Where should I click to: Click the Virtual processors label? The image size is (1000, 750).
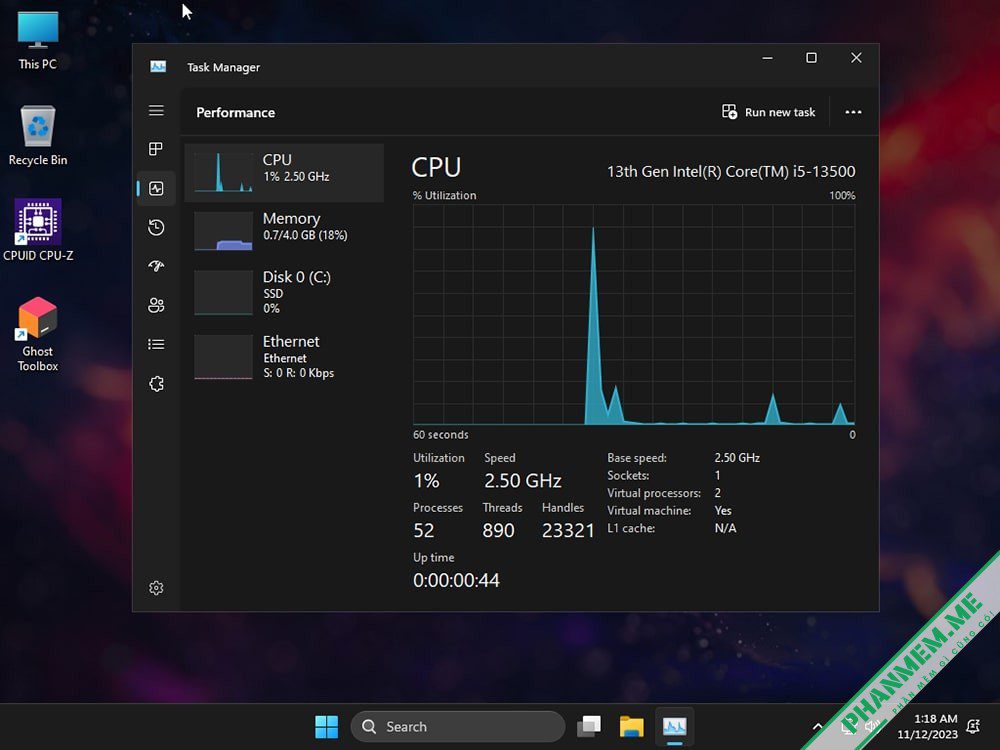654,493
